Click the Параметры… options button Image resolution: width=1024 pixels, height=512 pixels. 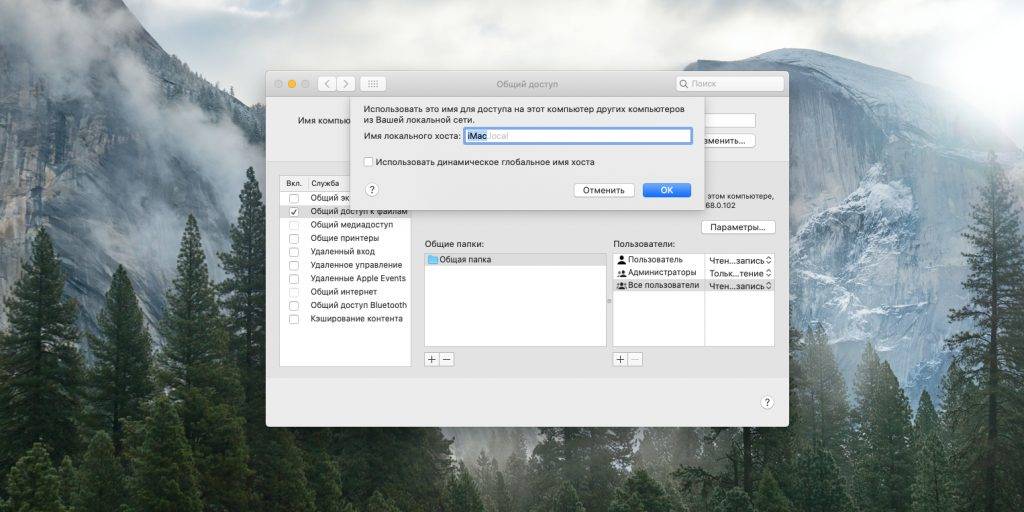coord(738,227)
